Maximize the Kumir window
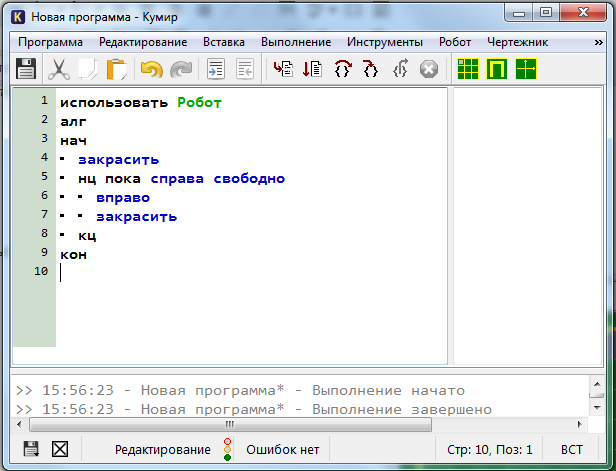The height and width of the screenshot is (471, 616). click(x=546, y=12)
